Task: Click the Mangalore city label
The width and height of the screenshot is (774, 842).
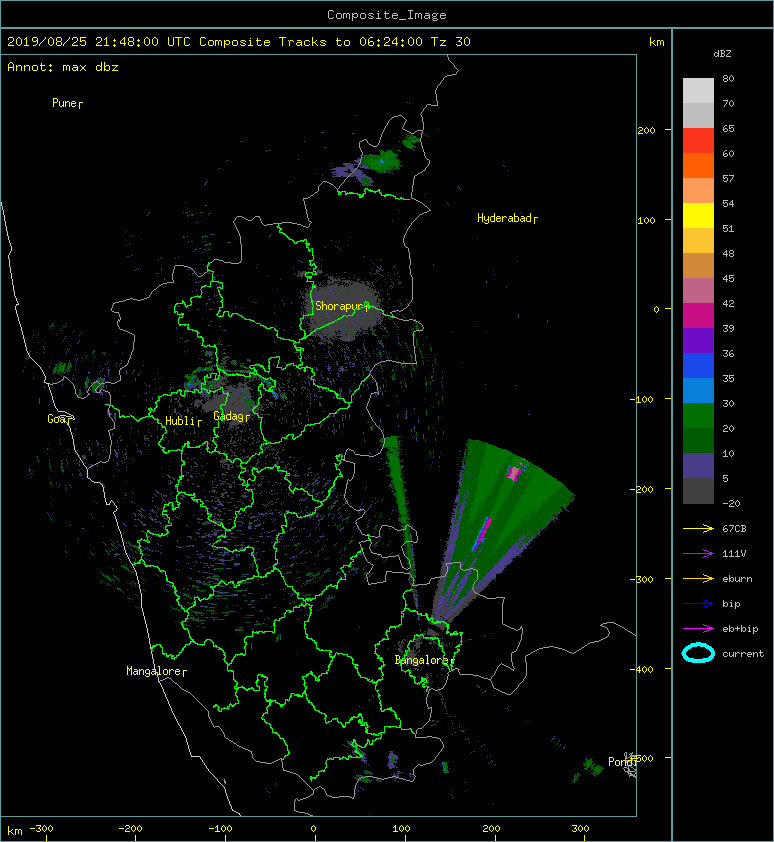Action: click(x=154, y=671)
